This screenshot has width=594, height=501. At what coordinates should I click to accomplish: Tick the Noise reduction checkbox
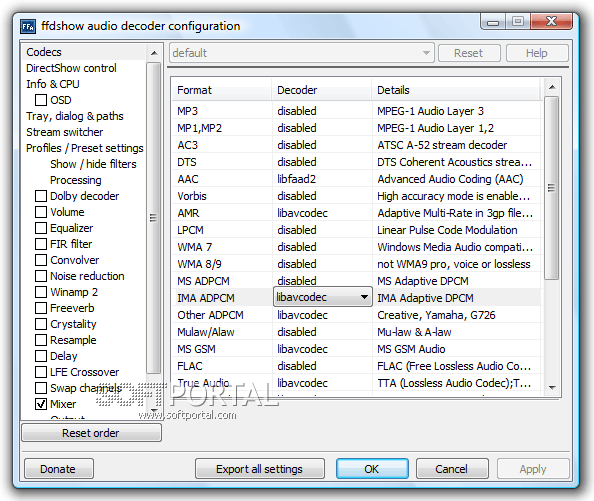[x=41, y=276]
